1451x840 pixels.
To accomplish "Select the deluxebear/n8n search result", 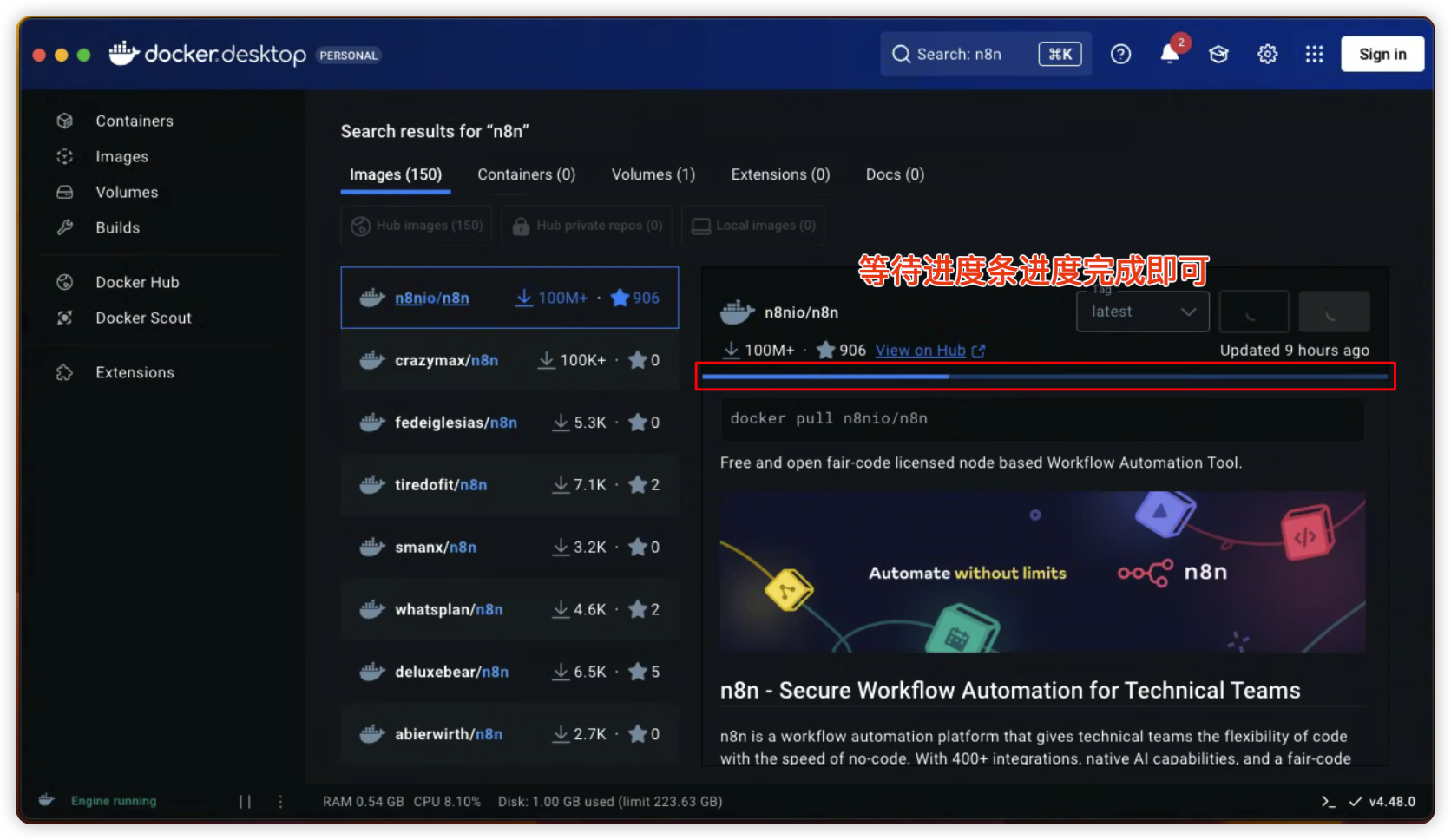I will (x=509, y=673).
